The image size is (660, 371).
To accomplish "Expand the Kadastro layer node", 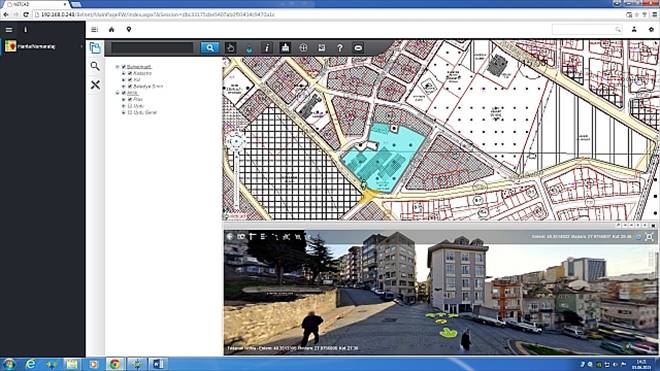I will tap(124, 73).
